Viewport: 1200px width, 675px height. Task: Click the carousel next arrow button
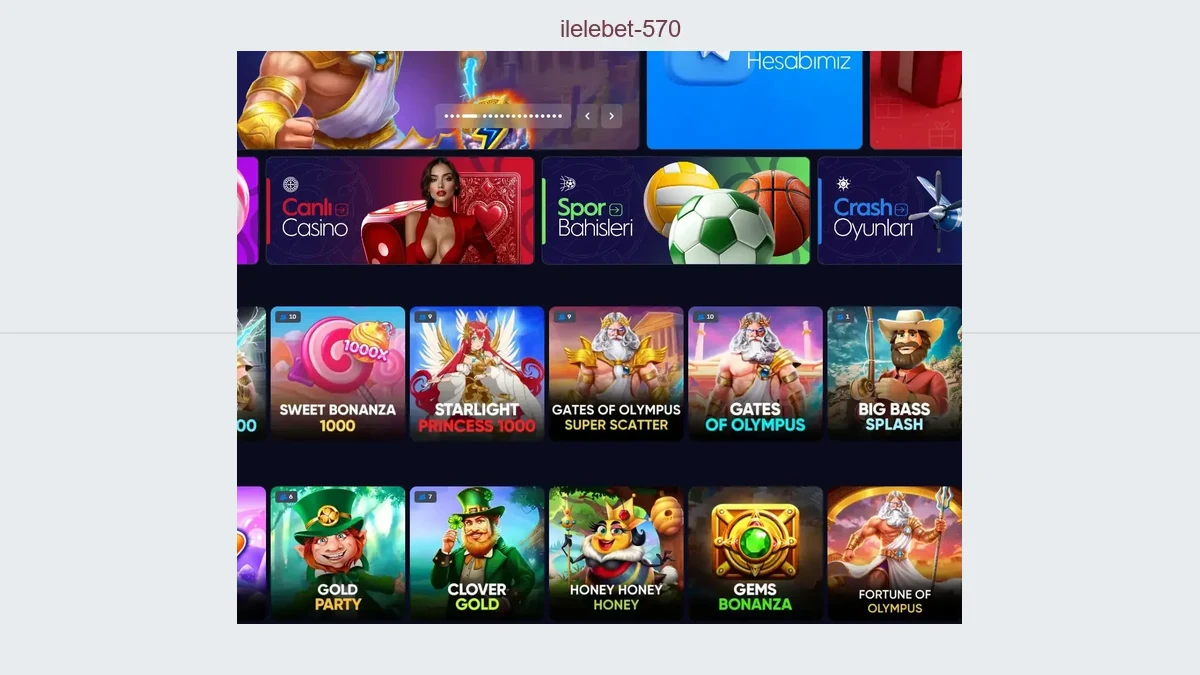pyautogui.click(x=612, y=116)
